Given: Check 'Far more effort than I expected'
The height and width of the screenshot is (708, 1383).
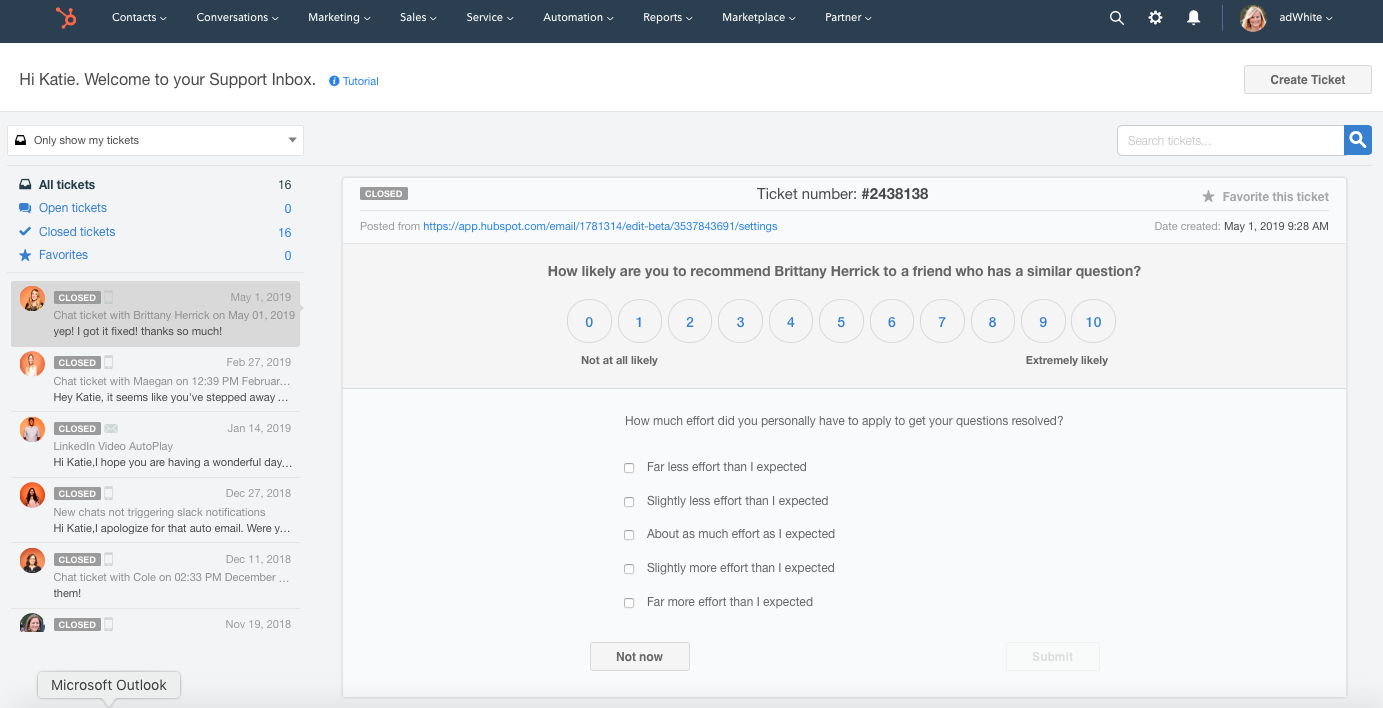Looking at the screenshot, I should click(x=629, y=603).
